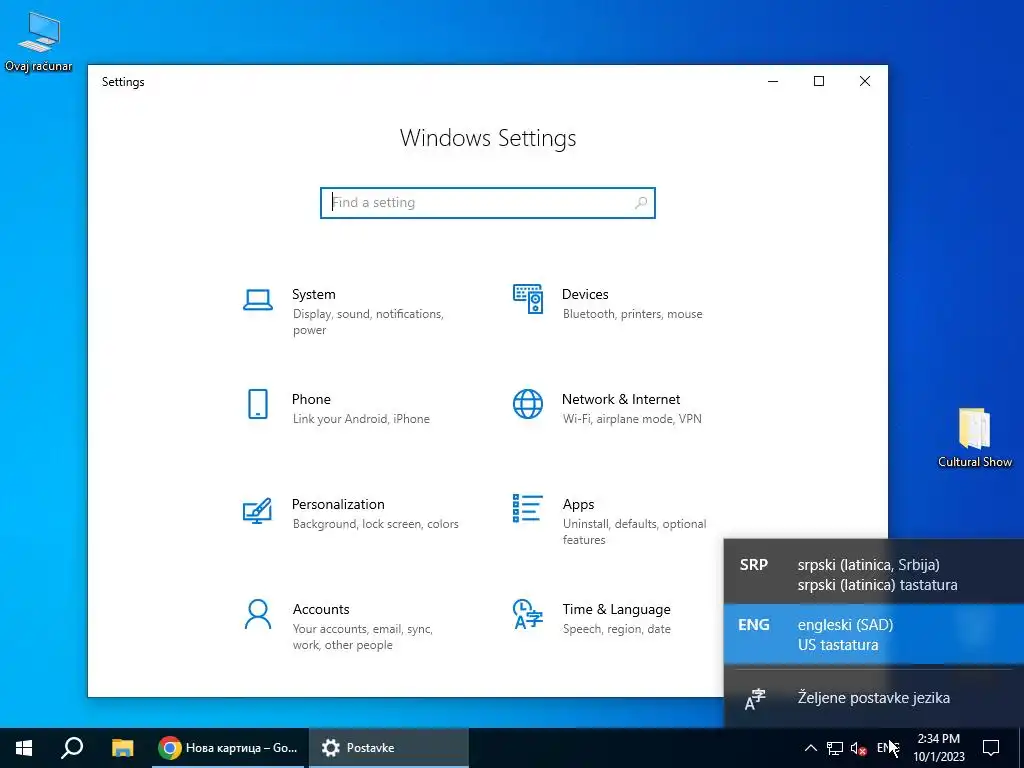Open the Network & Internet title
Image resolution: width=1024 pixels, height=768 pixels.
tap(621, 399)
